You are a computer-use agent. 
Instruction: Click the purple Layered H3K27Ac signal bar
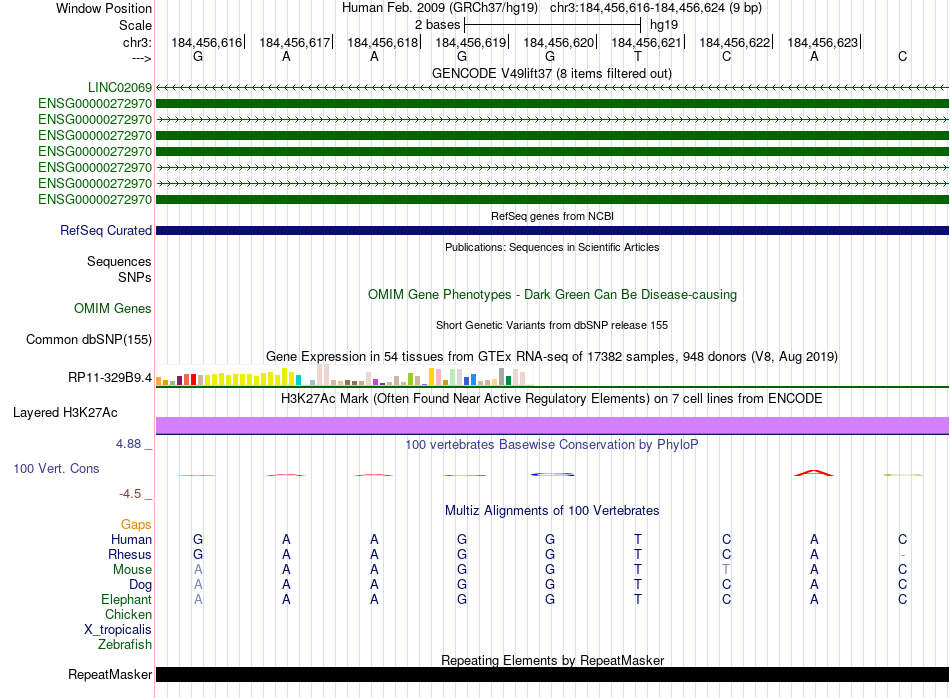pyautogui.click(x=551, y=425)
